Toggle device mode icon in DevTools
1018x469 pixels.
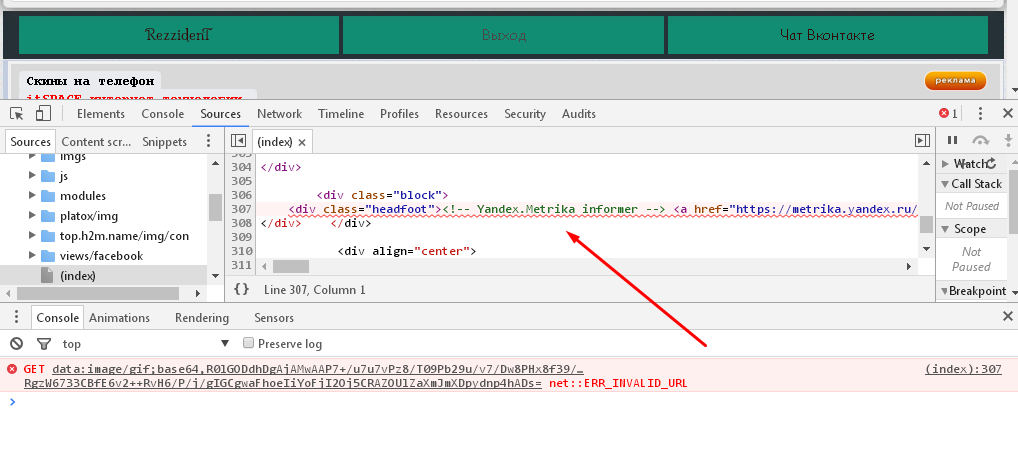click(x=43, y=114)
